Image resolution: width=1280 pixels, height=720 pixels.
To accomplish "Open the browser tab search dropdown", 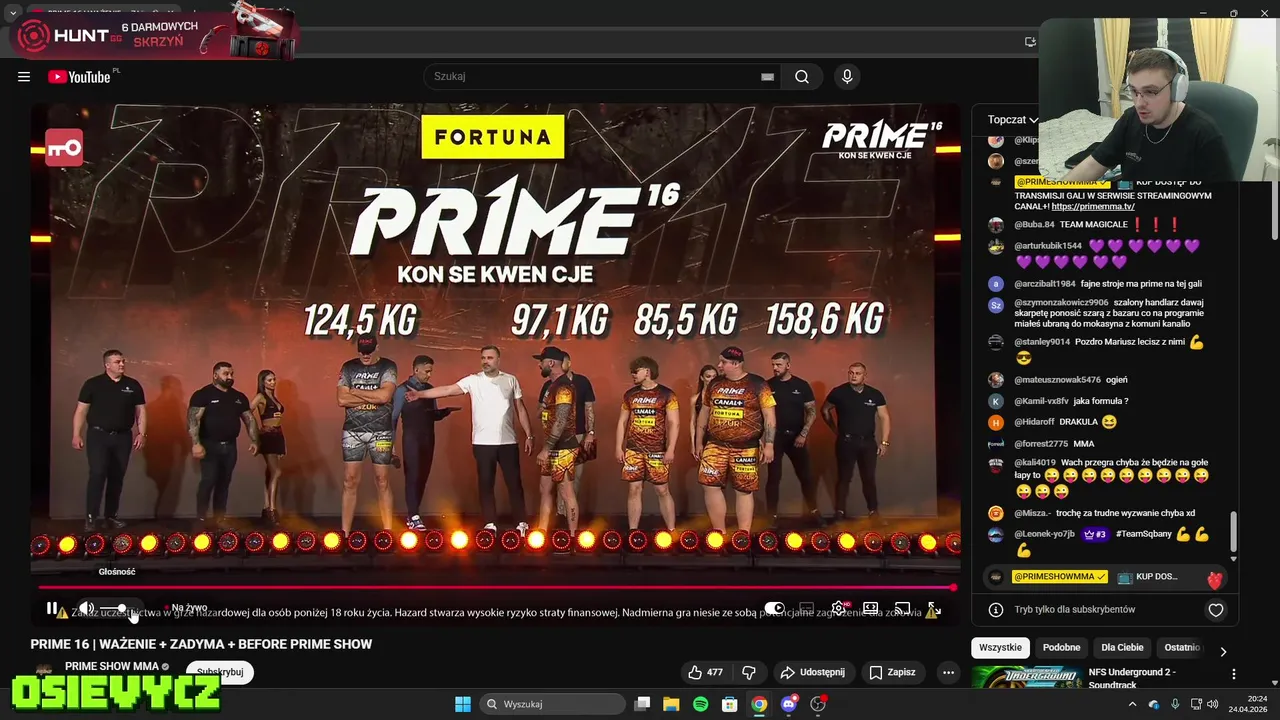I will [x=12, y=13].
